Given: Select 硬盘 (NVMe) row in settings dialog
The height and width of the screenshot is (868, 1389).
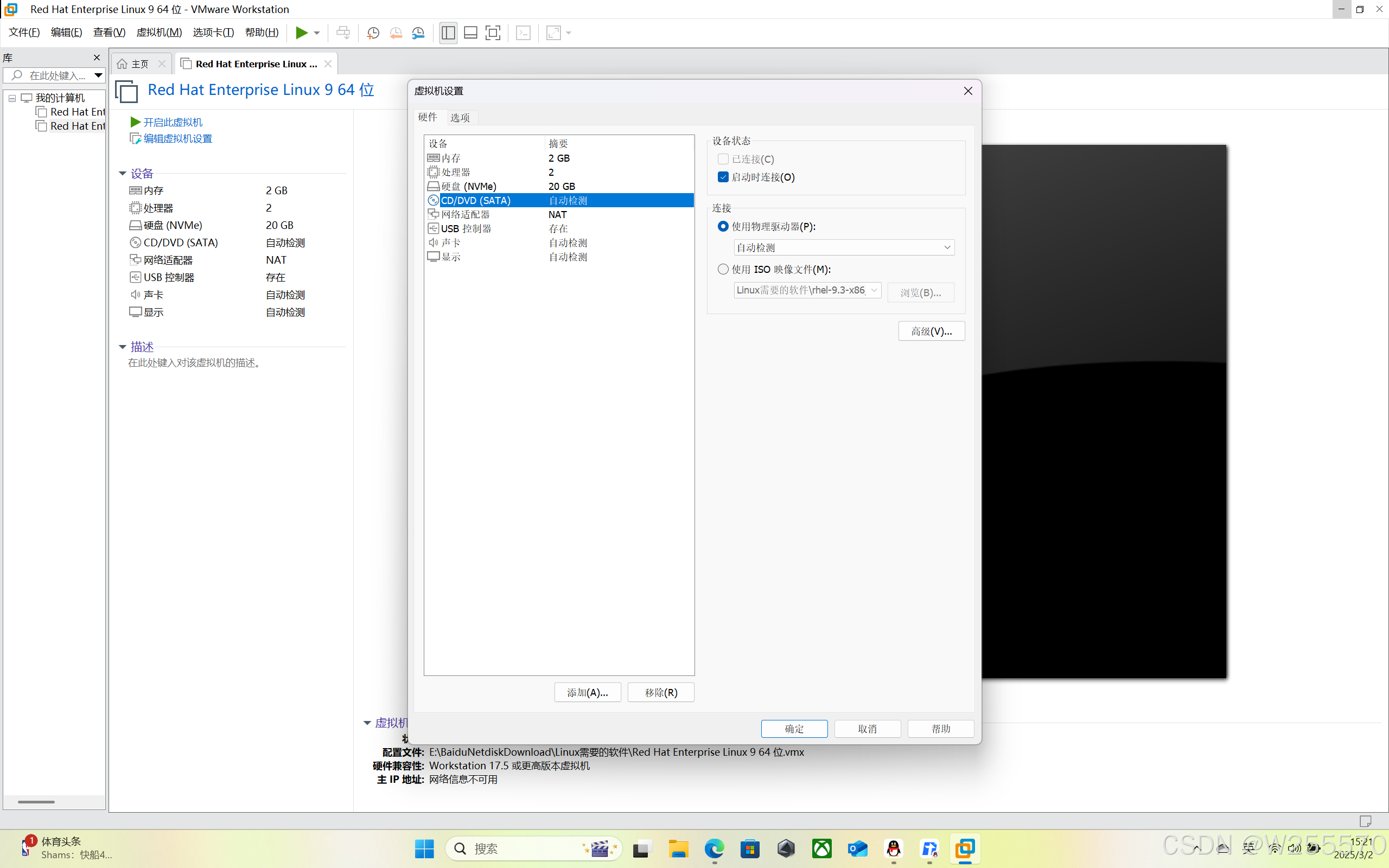Looking at the screenshot, I should 559,186.
